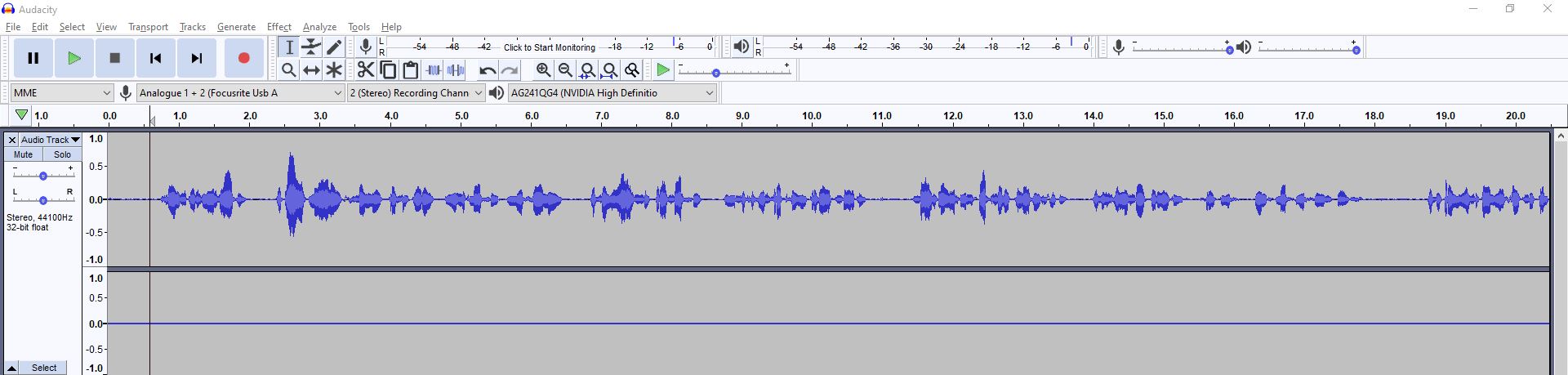
Task: Close the audio track with X
Action: tap(12, 140)
